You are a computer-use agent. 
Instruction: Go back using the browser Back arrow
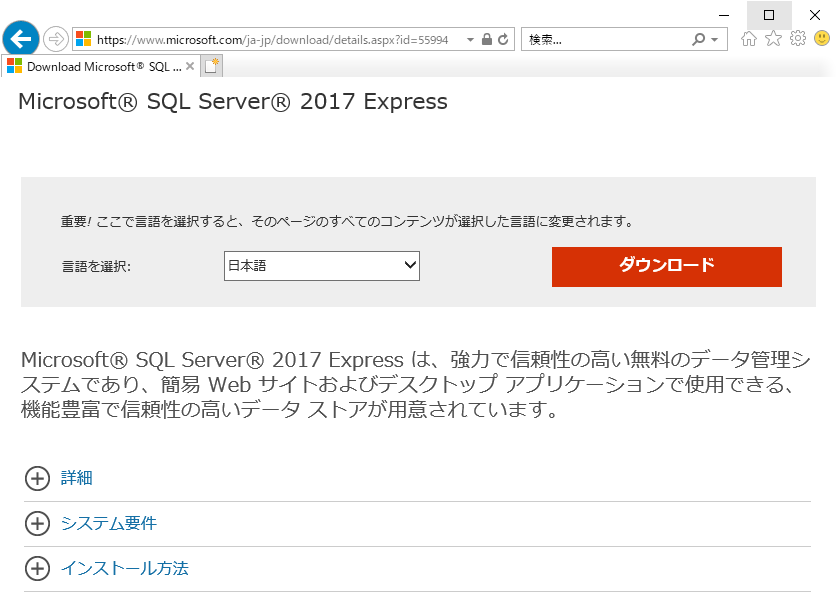click(21, 39)
